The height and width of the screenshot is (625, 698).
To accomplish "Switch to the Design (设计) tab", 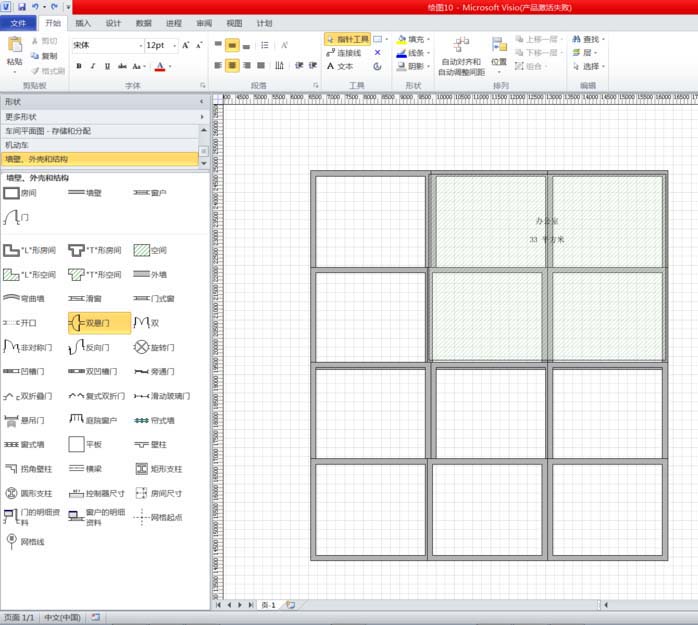I will (x=113, y=23).
